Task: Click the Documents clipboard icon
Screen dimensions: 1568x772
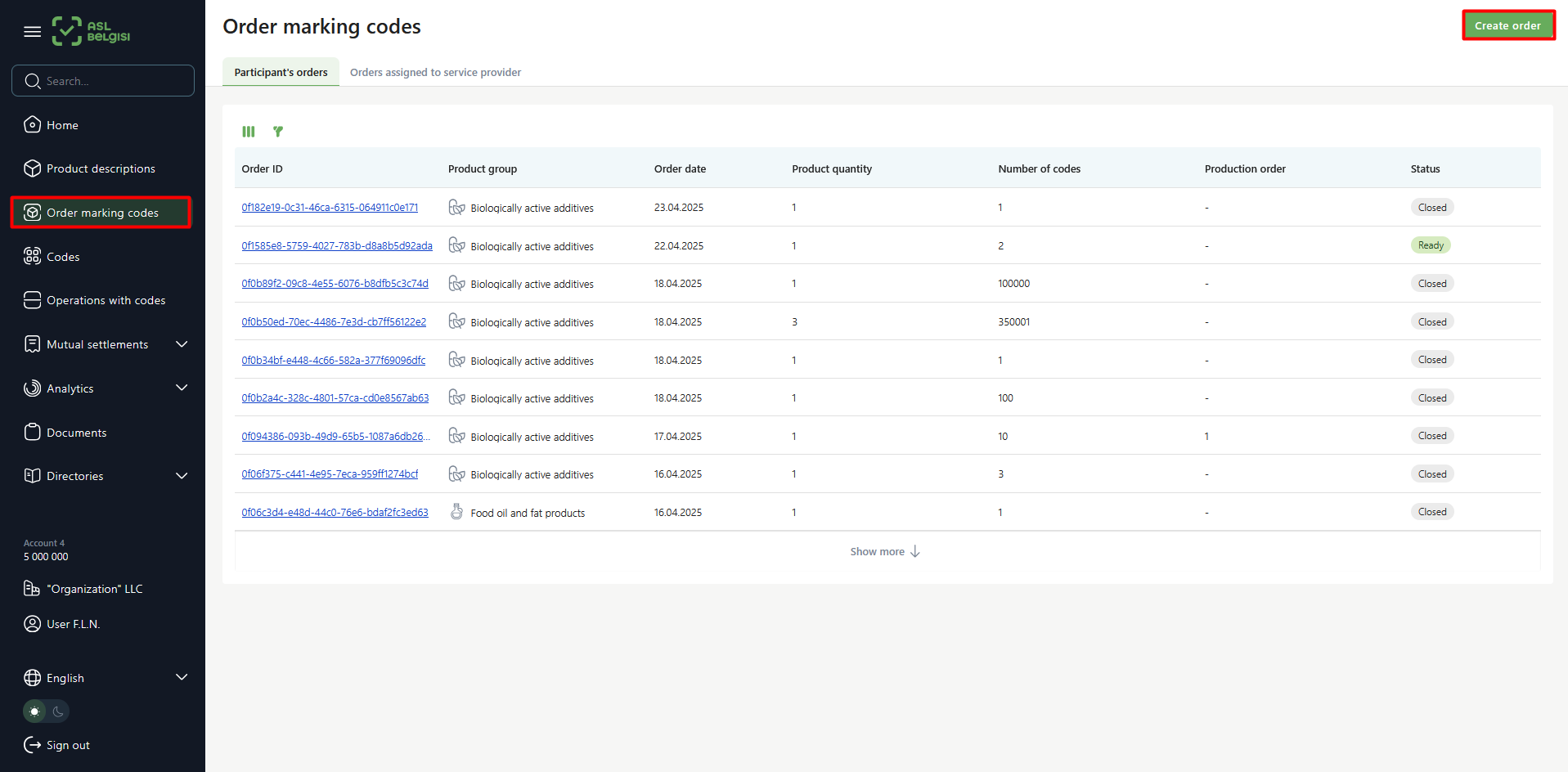Action: click(33, 432)
